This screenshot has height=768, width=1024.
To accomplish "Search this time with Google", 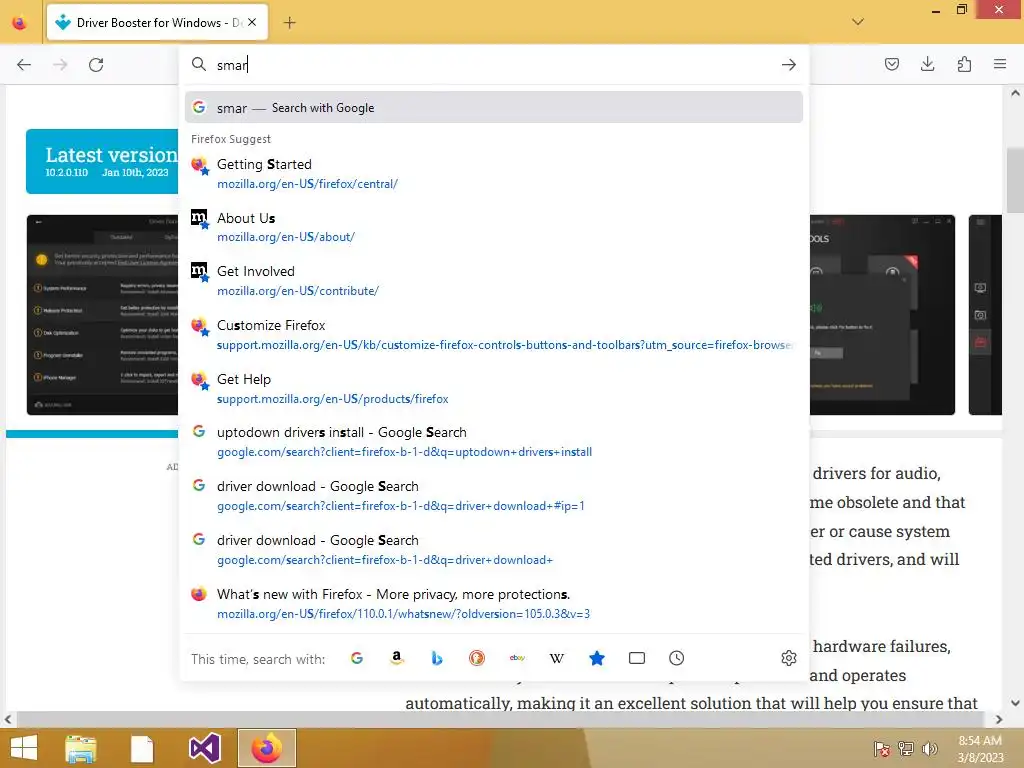I will [x=357, y=658].
